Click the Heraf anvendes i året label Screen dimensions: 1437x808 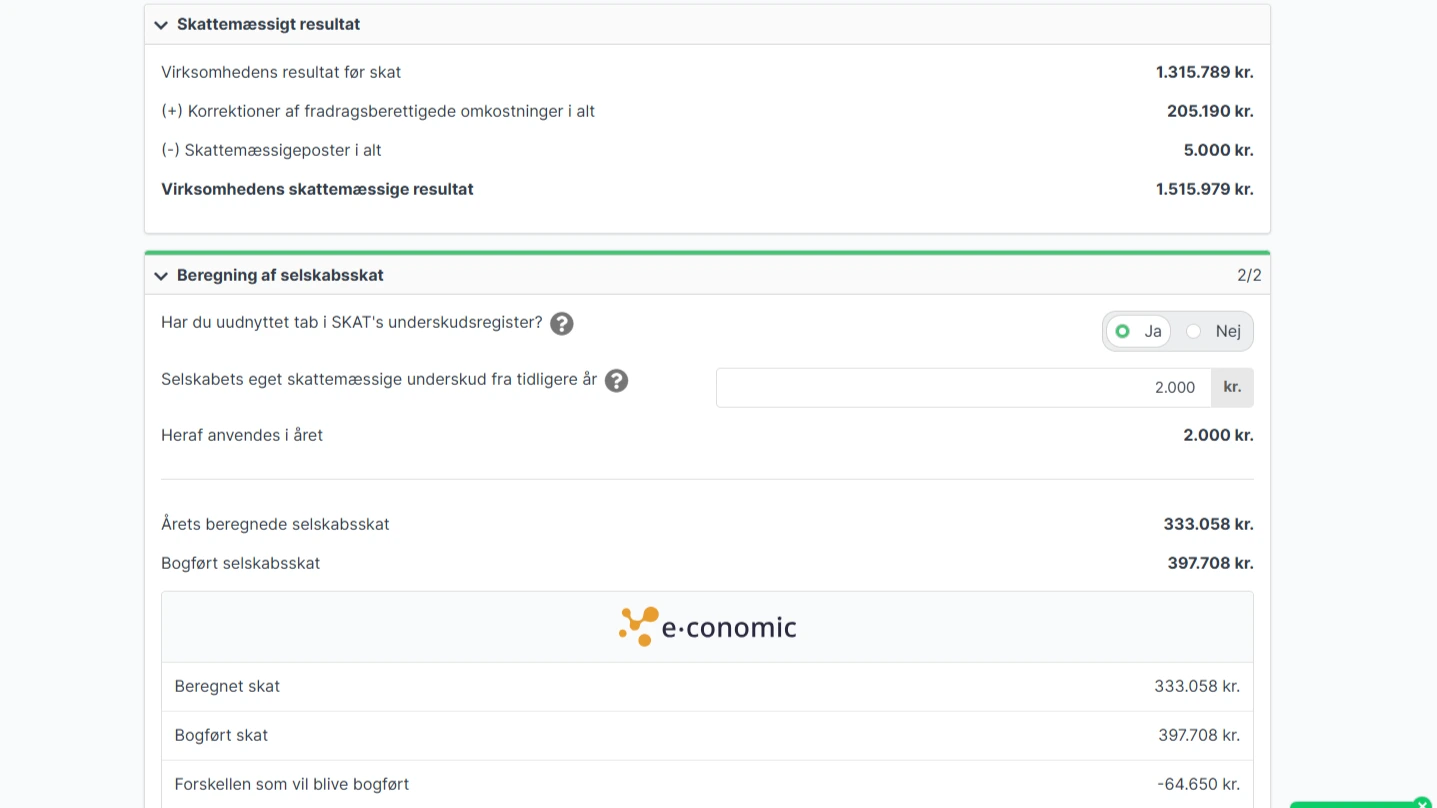[242, 435]
